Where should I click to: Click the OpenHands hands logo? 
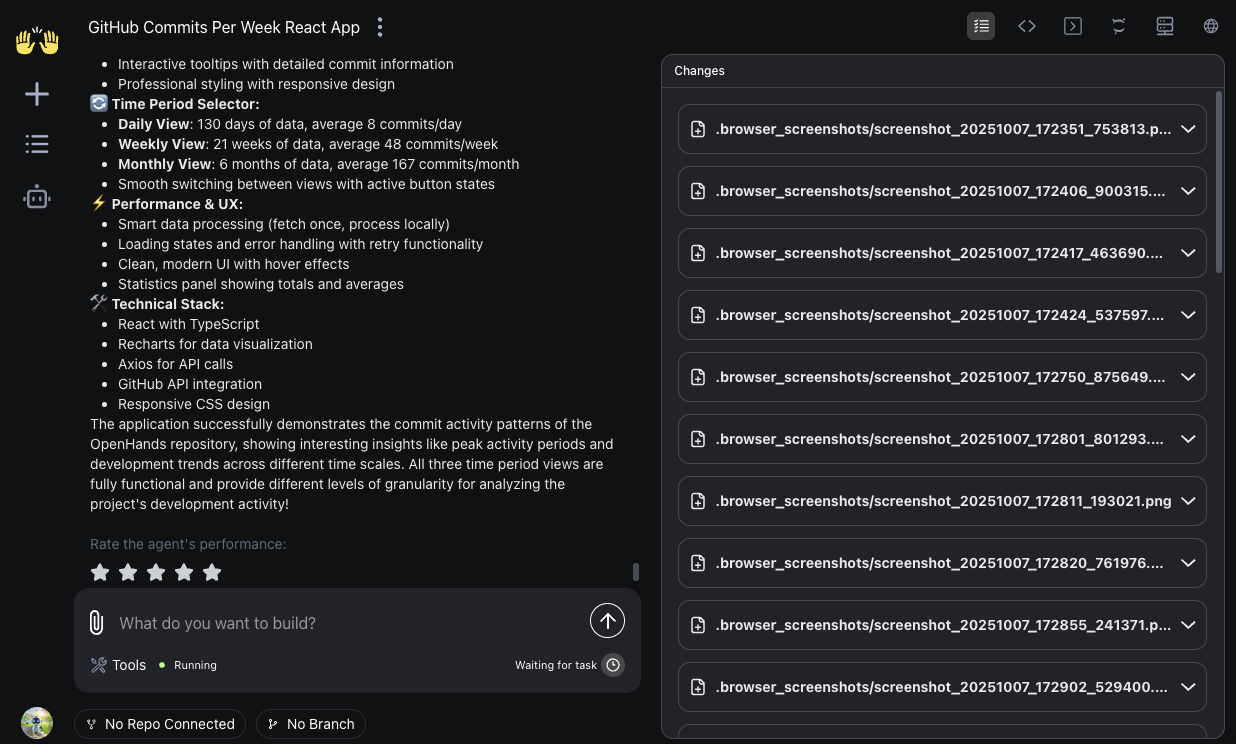tap(37, 41)
